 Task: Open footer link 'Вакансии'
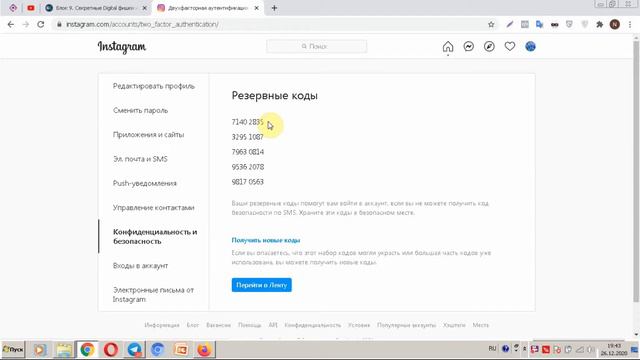(x=218, y=325)
